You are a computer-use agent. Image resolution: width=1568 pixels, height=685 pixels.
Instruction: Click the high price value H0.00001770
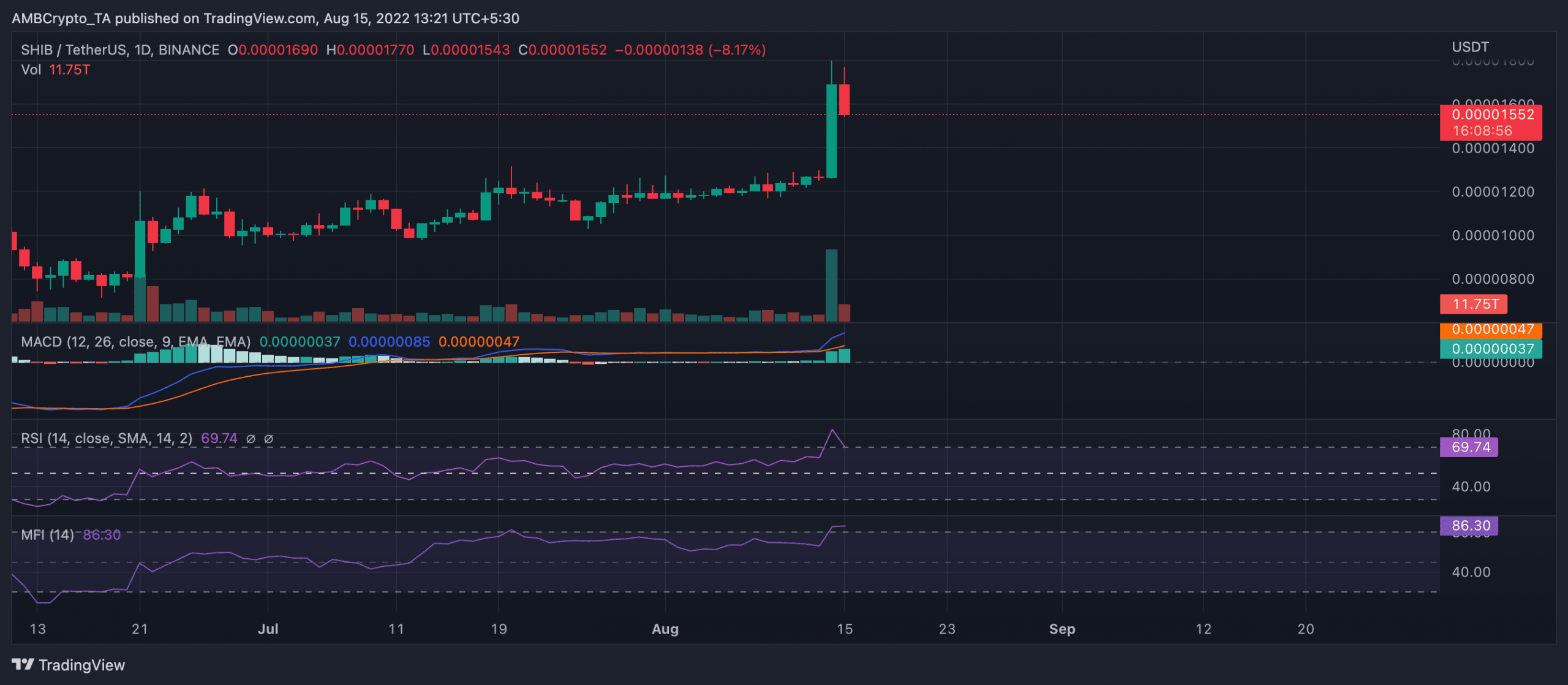click(370, 50)
